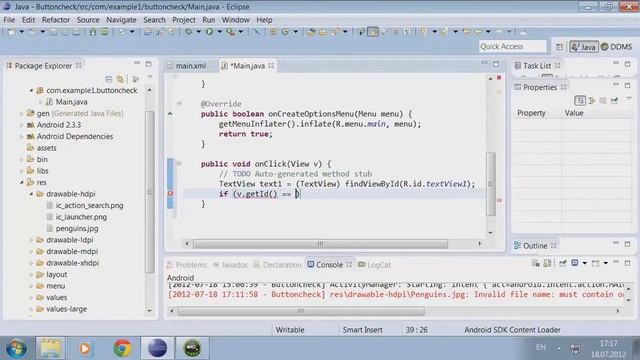Click the green Run toolbar button

point(209,32)
